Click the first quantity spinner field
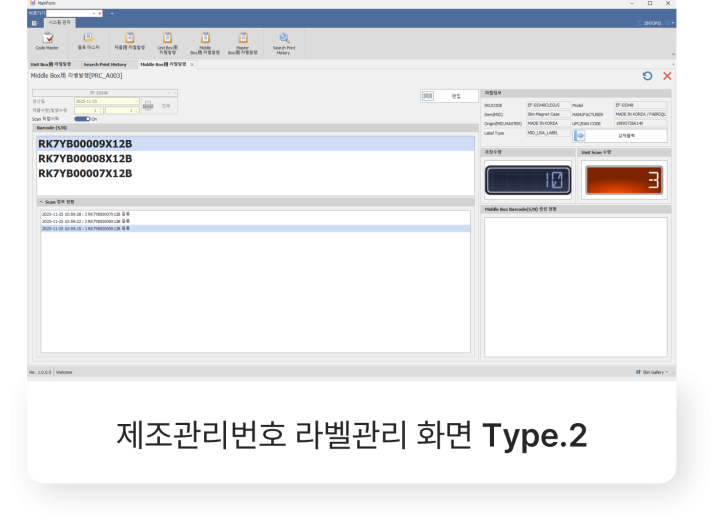Image resolution: width=720 pixels, height=525 pixels. coord(89,110)
